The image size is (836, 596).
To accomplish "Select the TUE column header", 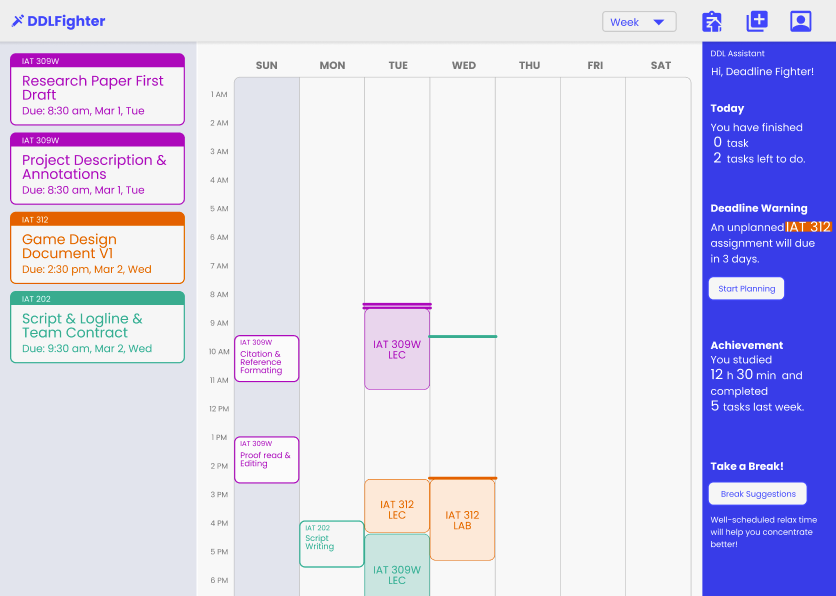I will (398, 66).
